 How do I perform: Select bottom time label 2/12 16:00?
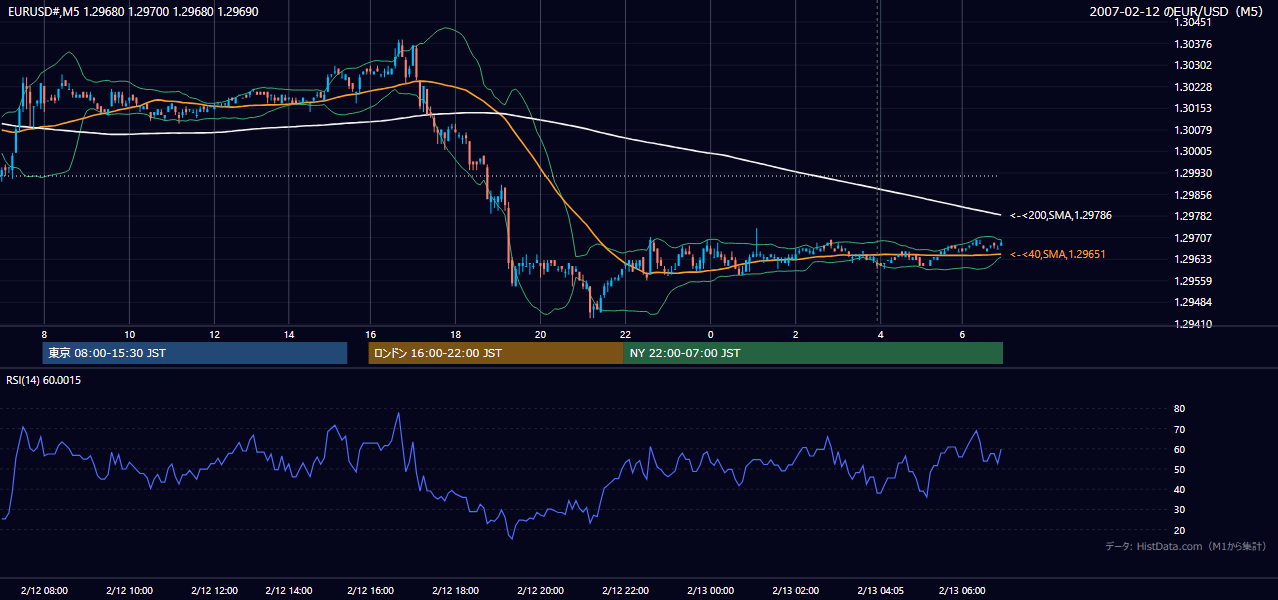pyautogui.click(x=370, y=590)
